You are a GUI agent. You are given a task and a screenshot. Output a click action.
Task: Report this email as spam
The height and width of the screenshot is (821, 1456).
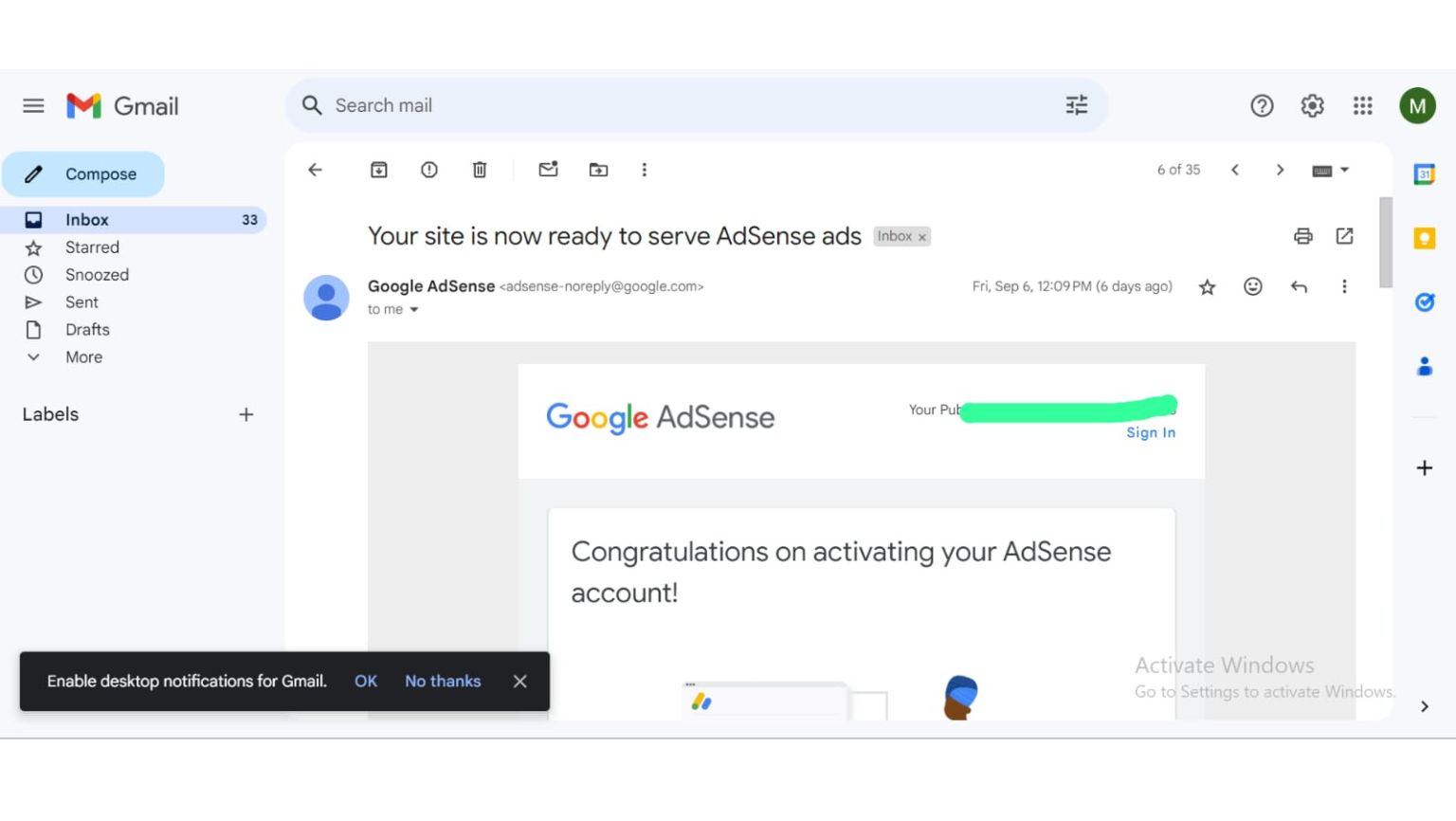[x=429, y=170]
